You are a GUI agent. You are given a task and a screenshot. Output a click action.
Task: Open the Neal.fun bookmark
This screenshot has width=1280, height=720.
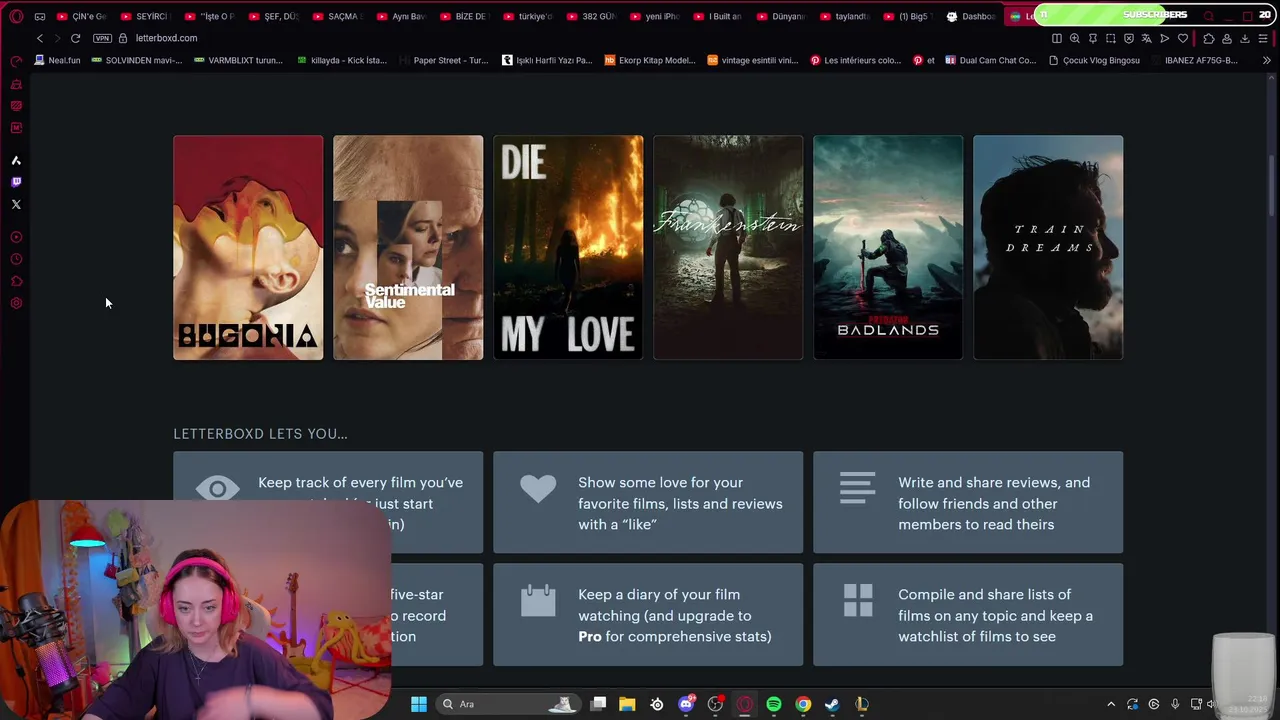point(57,60)
